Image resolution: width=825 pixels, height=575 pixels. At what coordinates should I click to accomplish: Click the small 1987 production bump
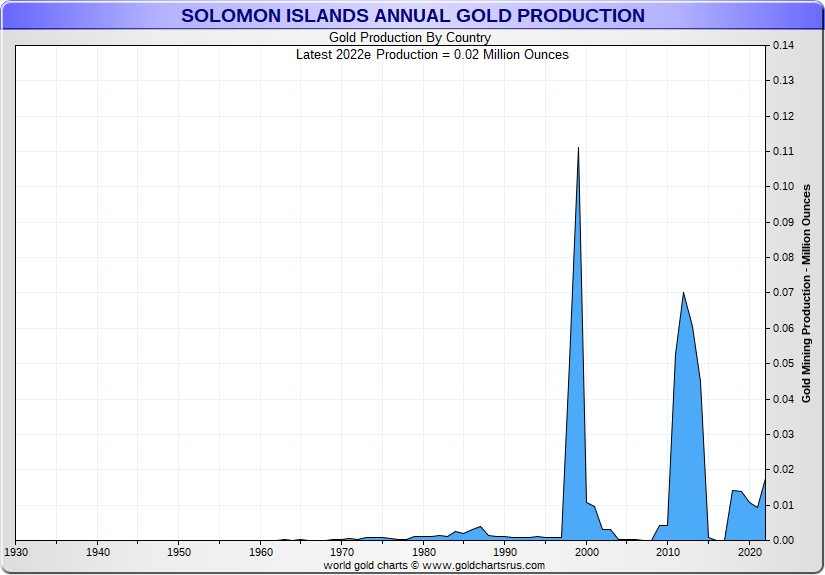479,527
